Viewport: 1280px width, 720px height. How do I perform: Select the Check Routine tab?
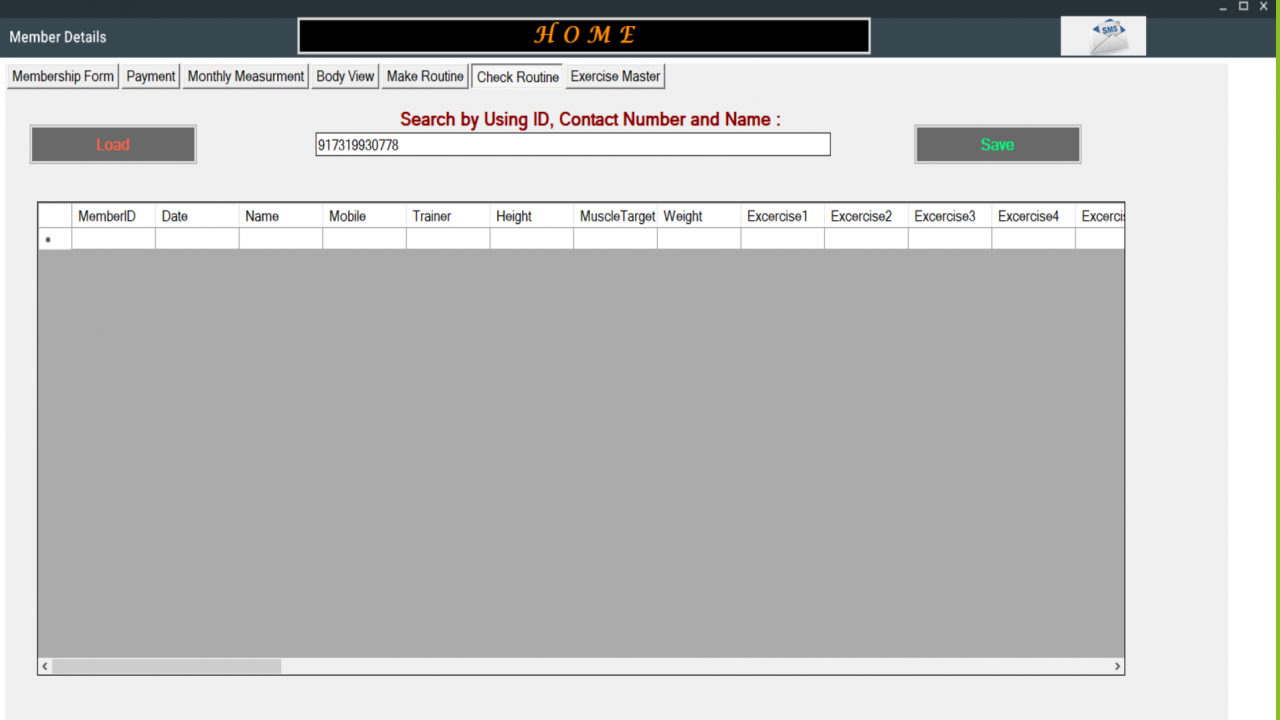(518, 76)
